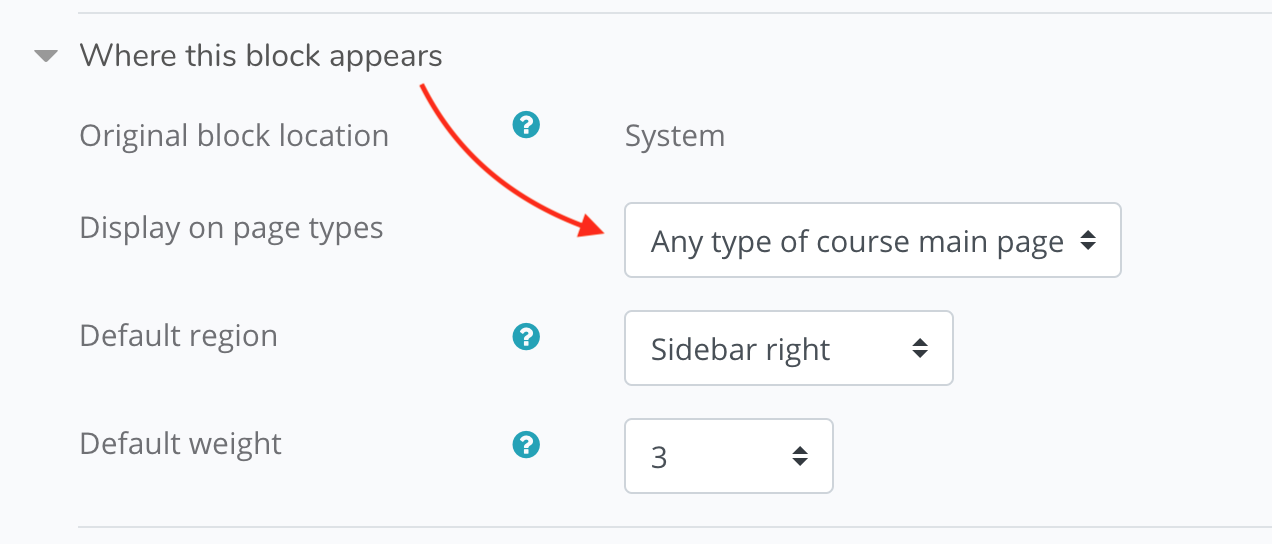Open help icon beside Default region
Screen dimensions: 1272x544
pos(526,337)
